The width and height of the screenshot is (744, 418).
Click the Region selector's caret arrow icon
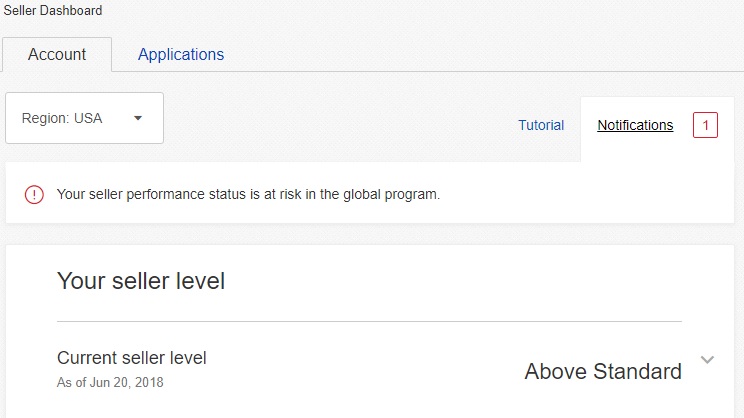click(138, 118)
